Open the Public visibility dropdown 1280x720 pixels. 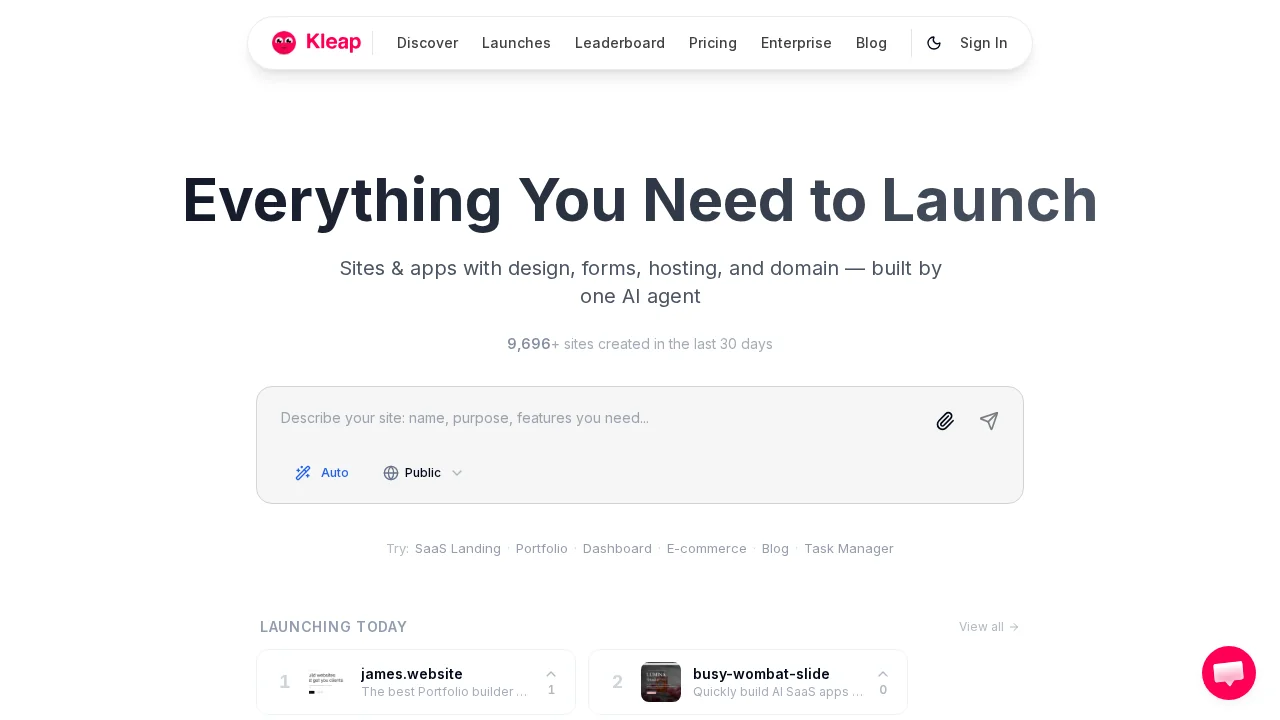click(x=422, y=473)
